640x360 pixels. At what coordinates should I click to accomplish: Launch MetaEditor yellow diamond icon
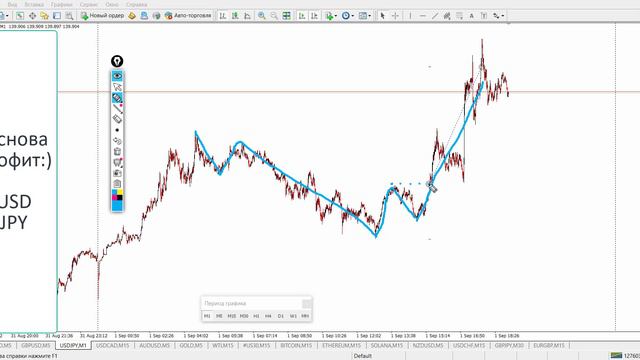pos(132,16)
